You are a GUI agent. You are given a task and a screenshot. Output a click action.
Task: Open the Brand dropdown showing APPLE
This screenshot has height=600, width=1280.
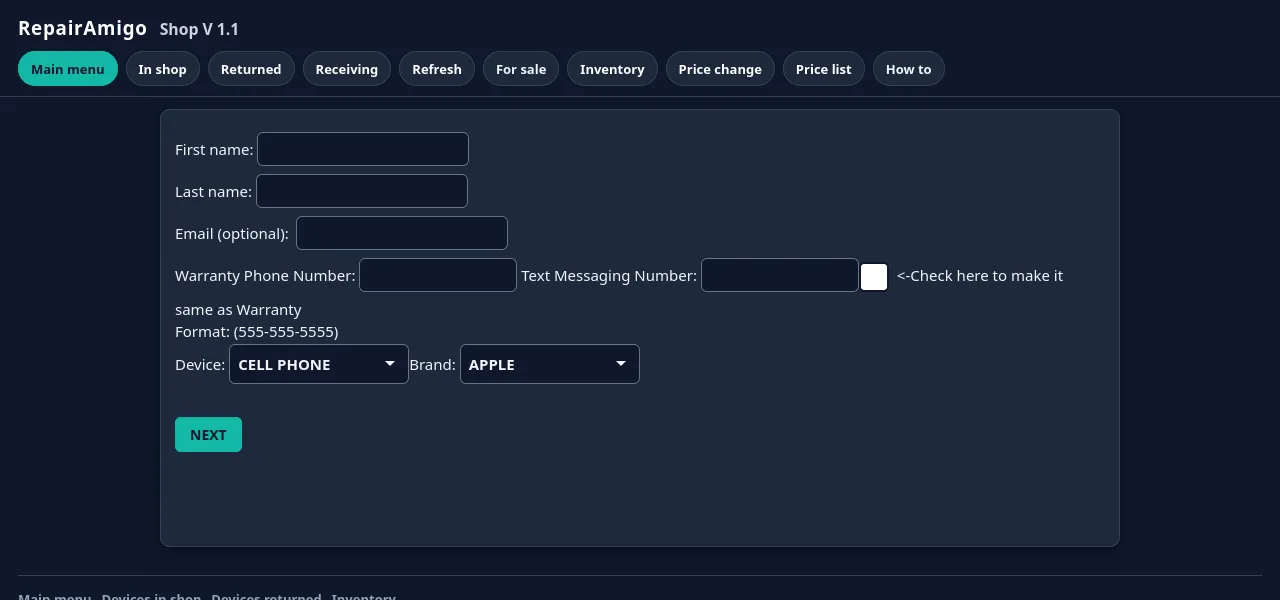(550, 364)
